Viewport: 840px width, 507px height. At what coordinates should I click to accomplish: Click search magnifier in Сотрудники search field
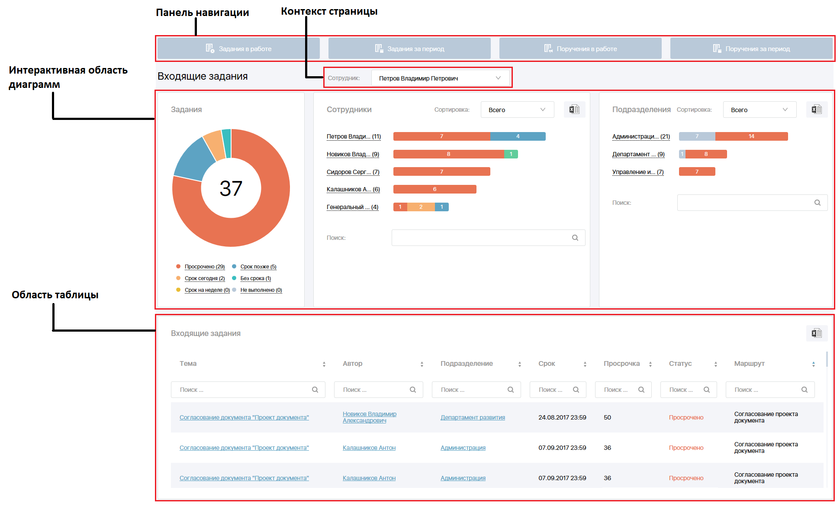(x=575, y=238)
